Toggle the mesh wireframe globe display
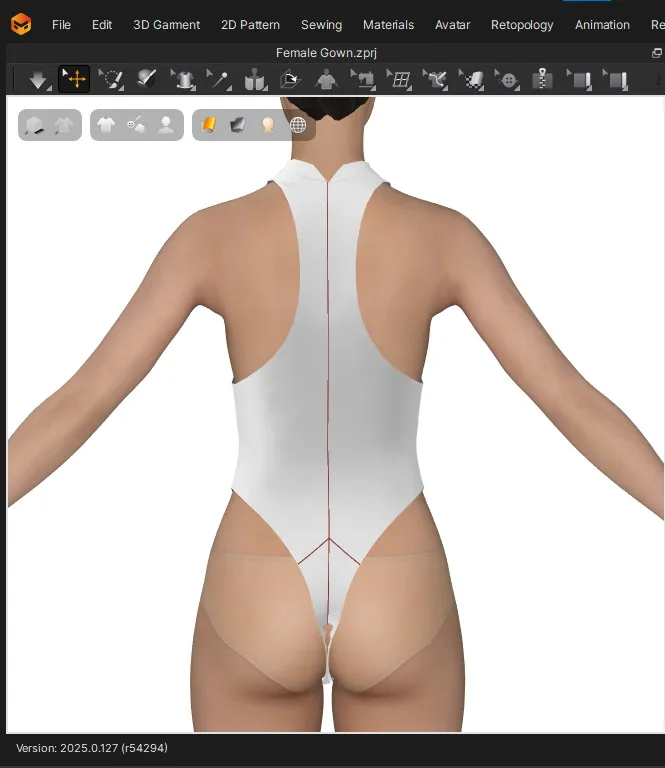Screen dimensions: 665x768 point(298,125)
